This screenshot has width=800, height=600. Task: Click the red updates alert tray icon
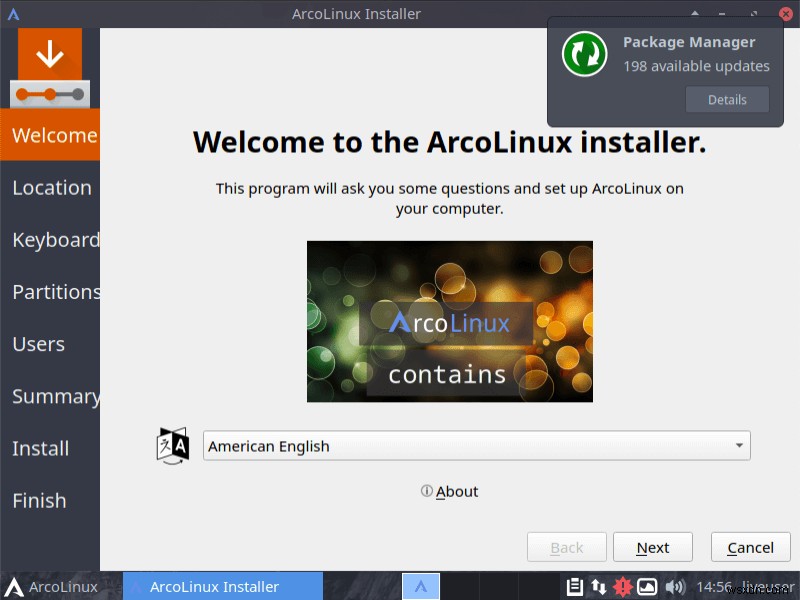[x=622, y=587]
